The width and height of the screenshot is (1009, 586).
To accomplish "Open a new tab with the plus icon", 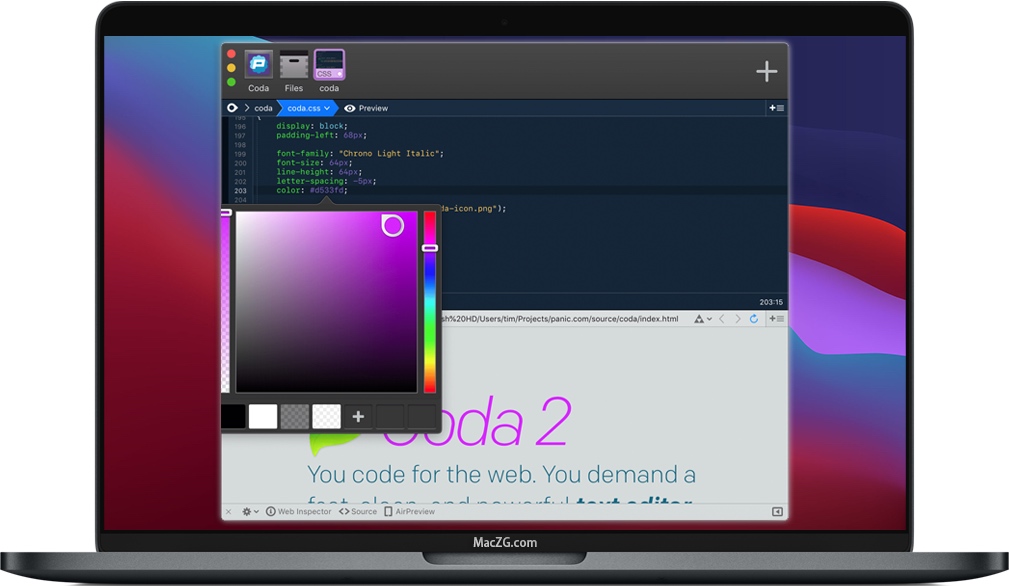I will tap(766, 70).
